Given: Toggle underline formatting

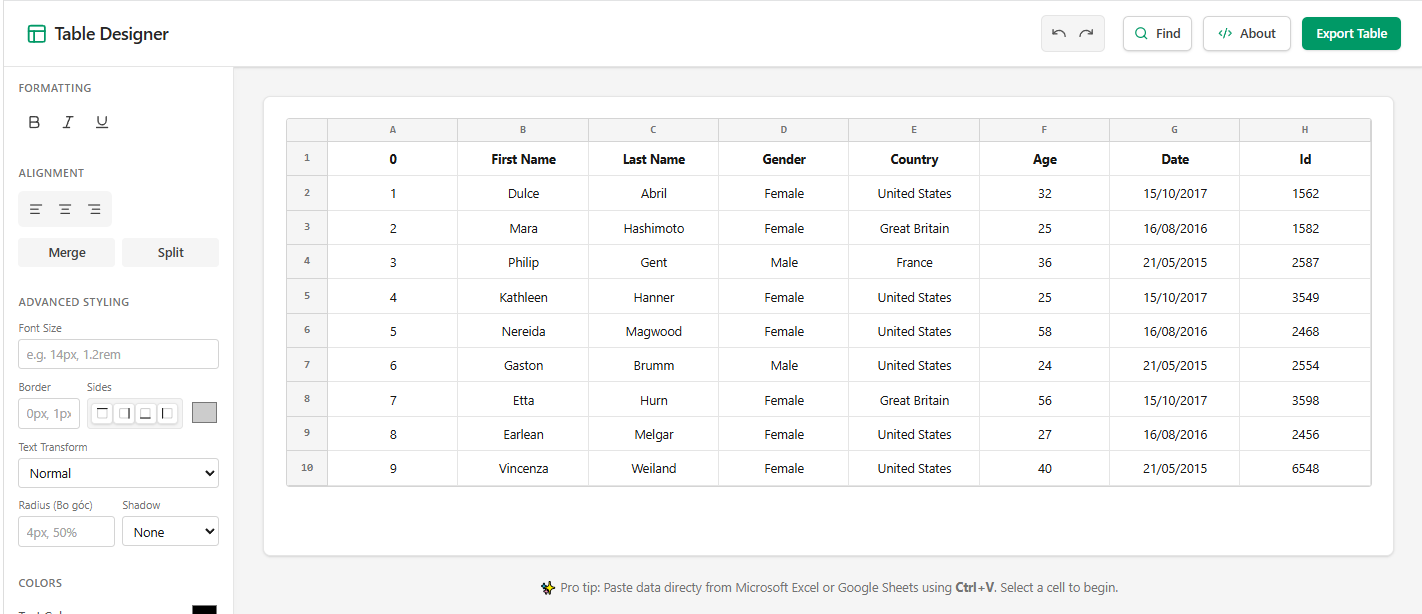Looking at the screenshot, I should [x=102, y=122].
